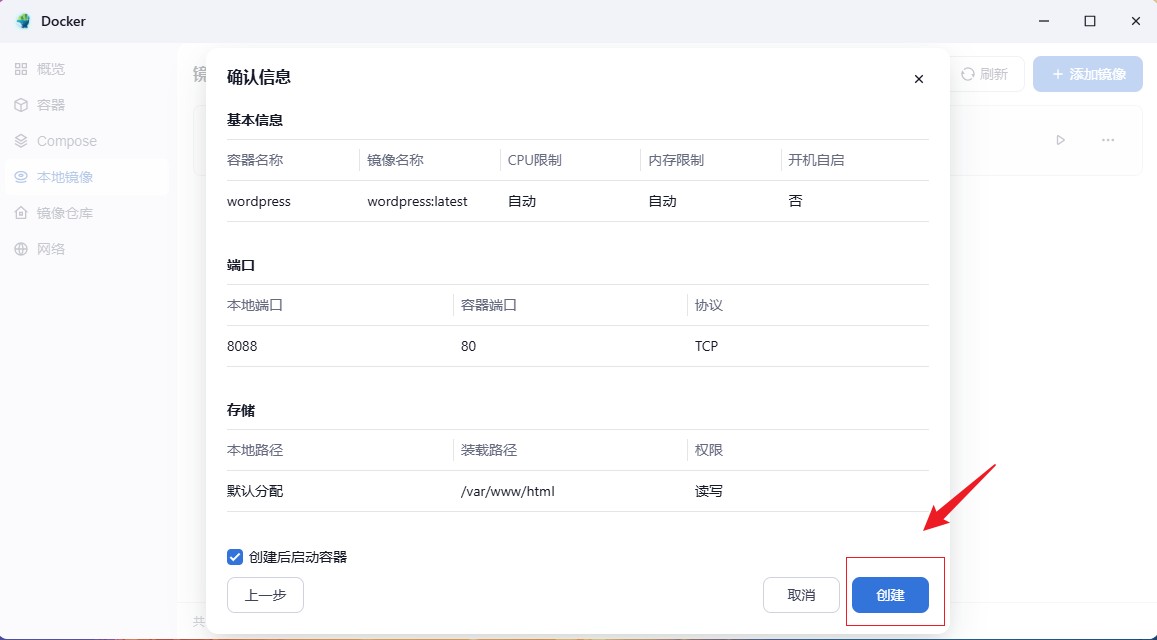Uncheck 创建后启动容器 checkbox

coord(235,557)
